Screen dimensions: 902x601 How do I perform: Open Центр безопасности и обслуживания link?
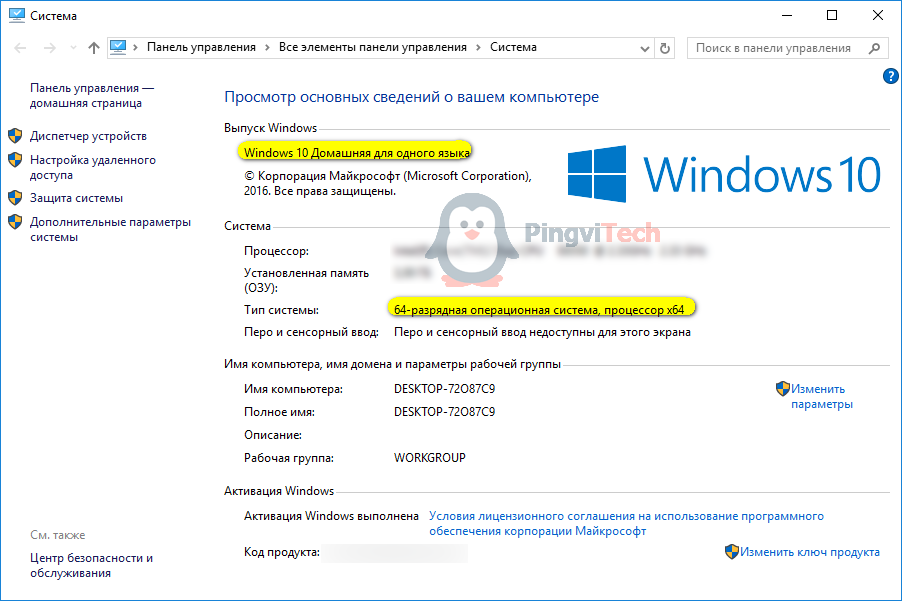91,565
